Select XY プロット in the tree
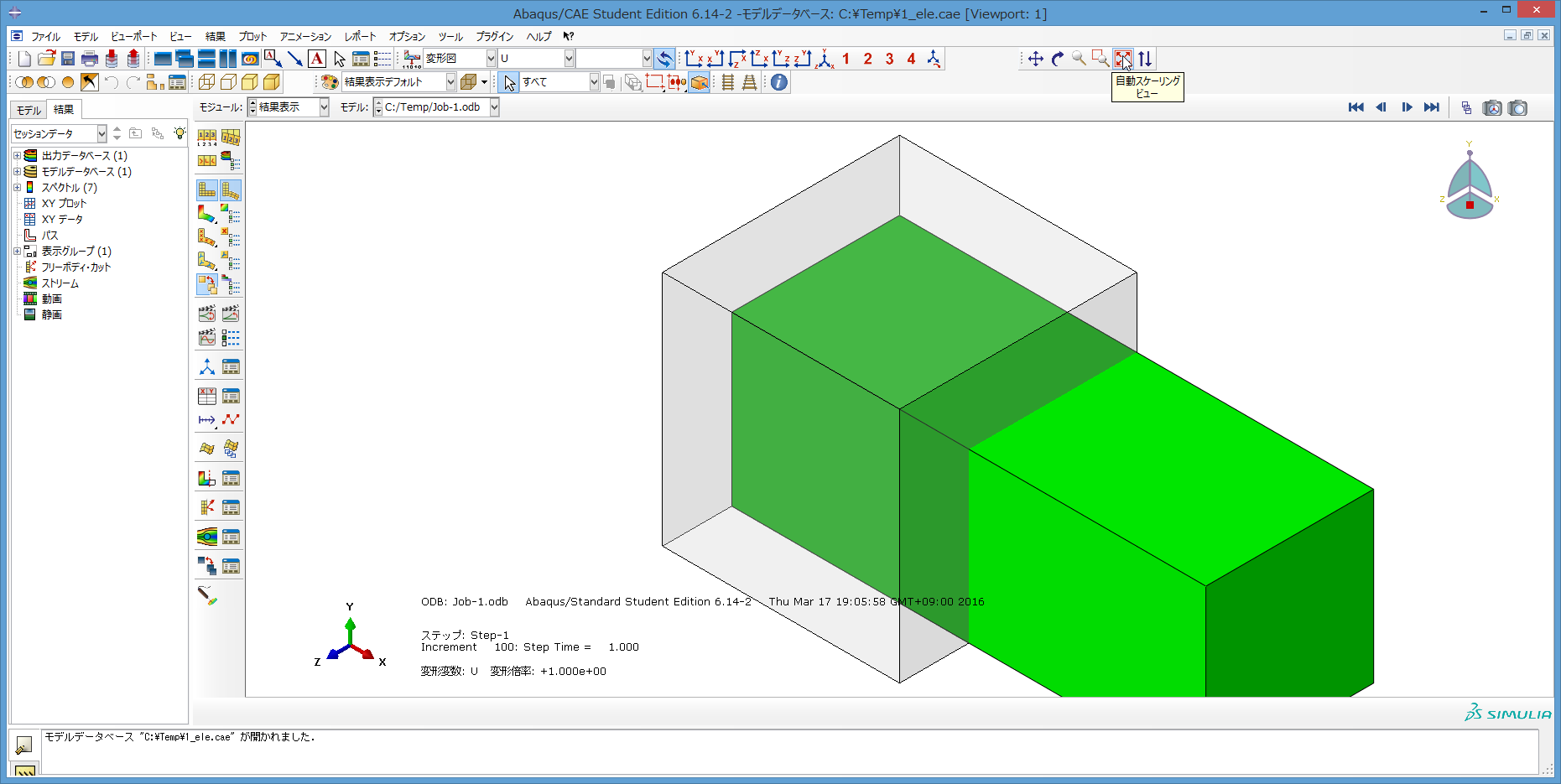 [x=64, y=204]
